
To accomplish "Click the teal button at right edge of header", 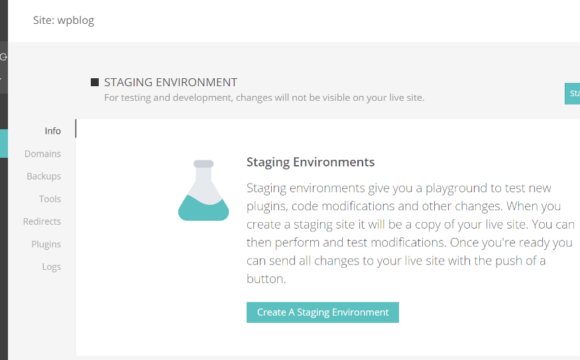I will [572, 94].
